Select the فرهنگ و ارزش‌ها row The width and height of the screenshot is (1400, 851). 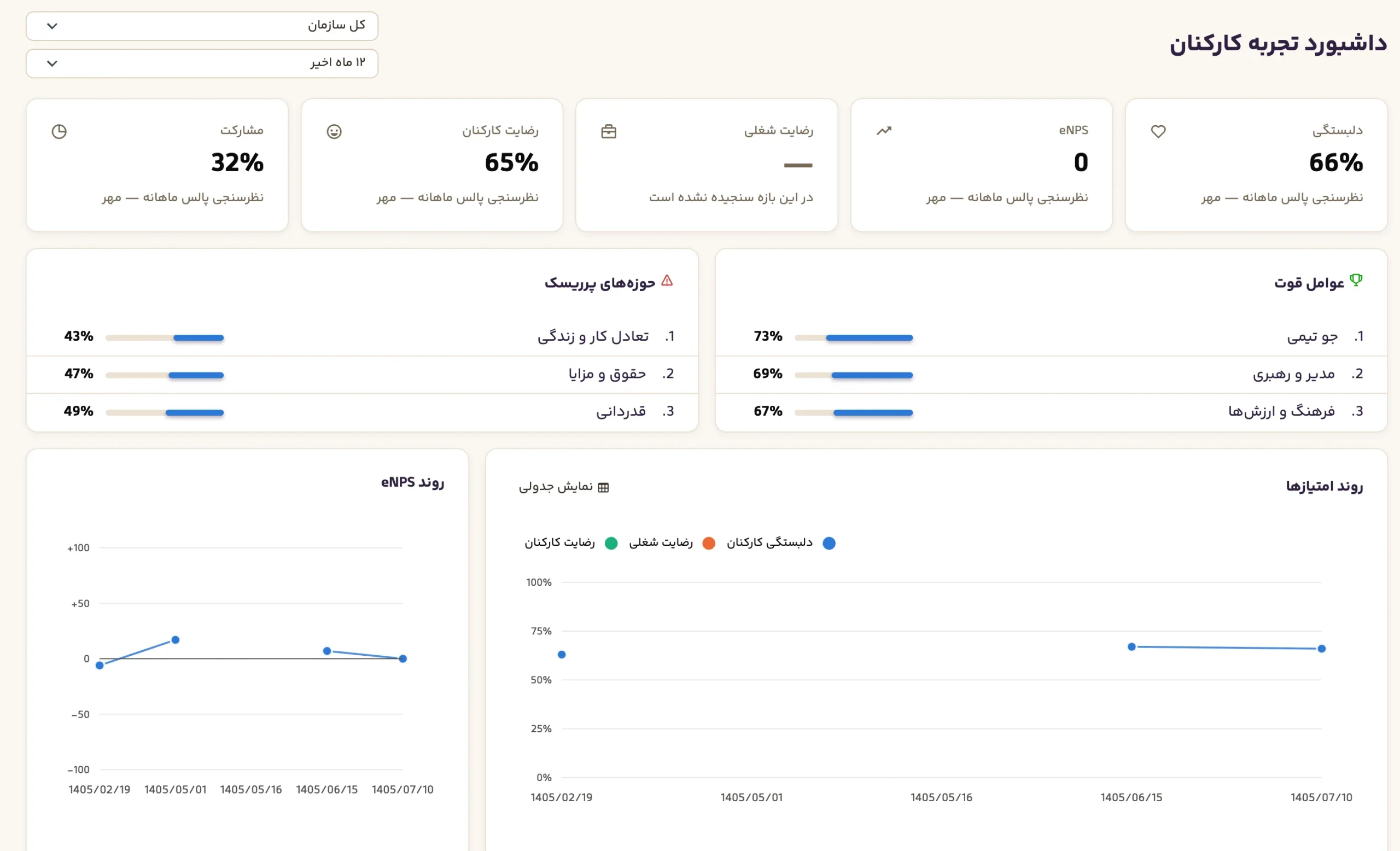1051,412
